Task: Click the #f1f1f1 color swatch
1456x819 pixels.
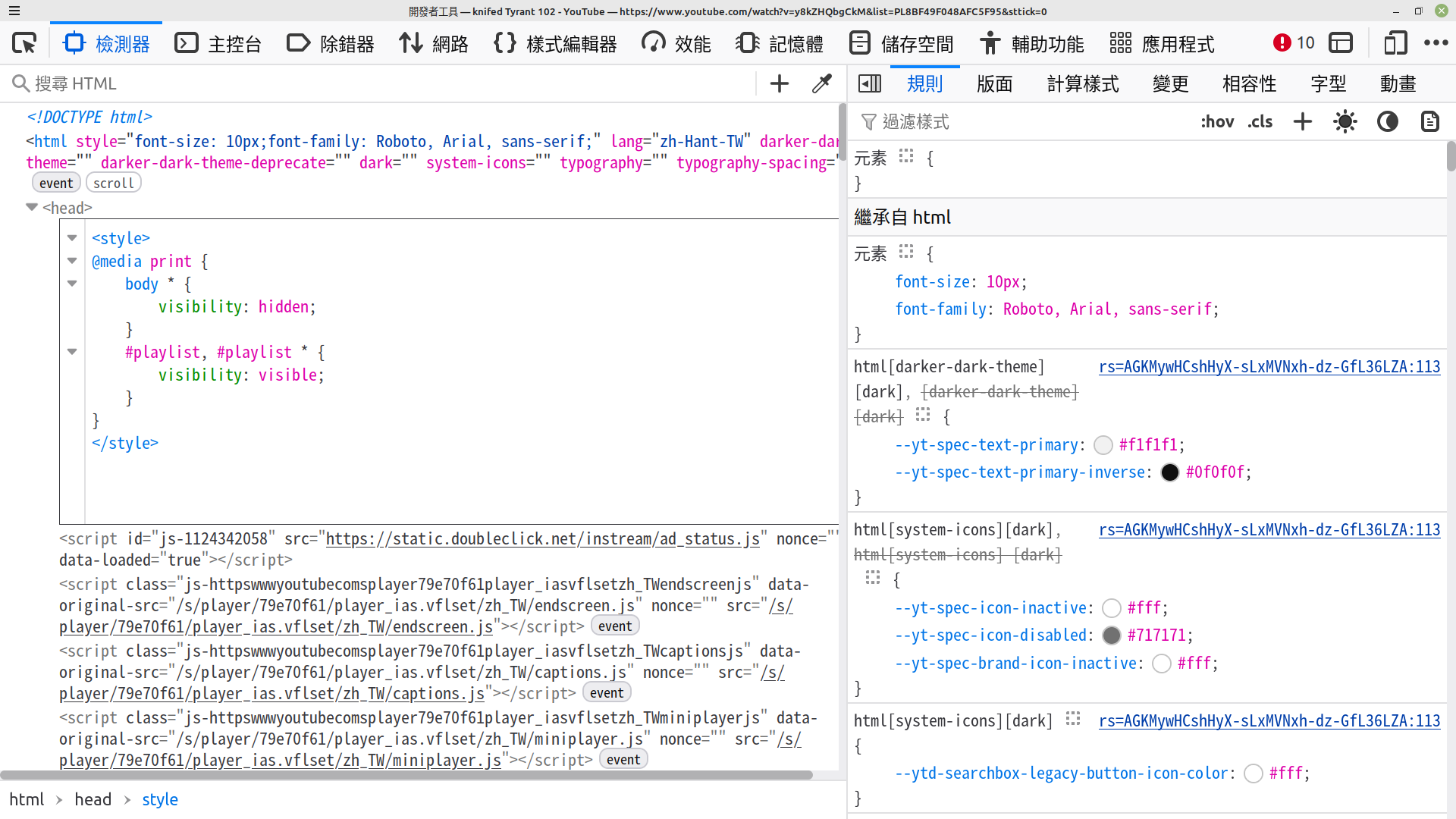Action: (x=1103, y=445)
